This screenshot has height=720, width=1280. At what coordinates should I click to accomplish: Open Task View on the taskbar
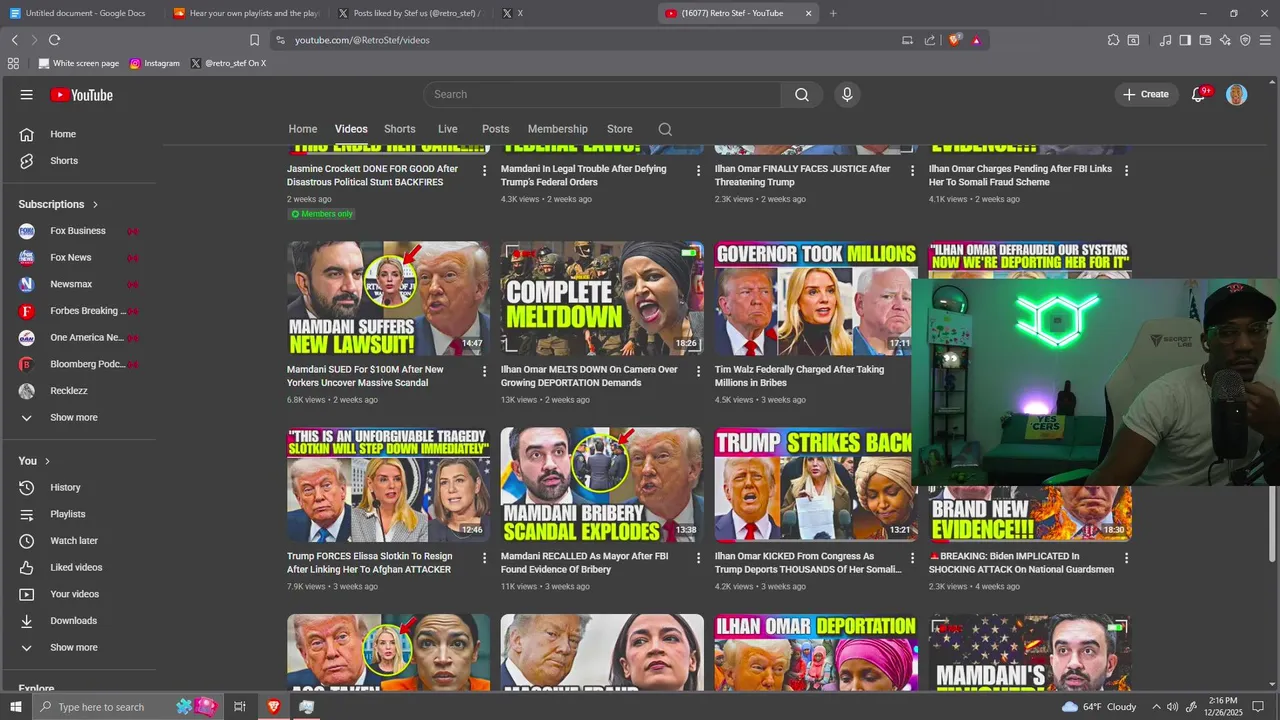tap(240, 707)
